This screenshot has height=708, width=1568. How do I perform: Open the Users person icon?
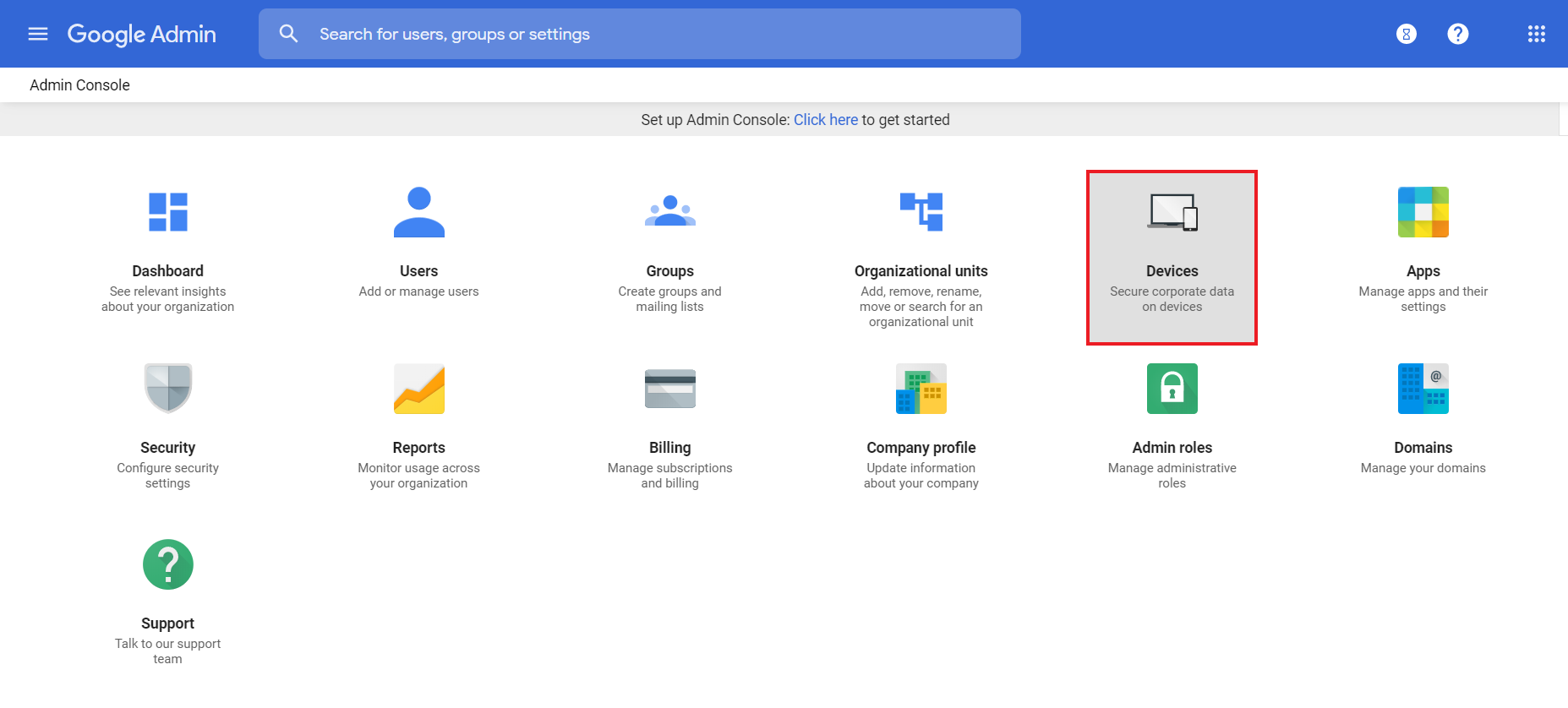418,211
